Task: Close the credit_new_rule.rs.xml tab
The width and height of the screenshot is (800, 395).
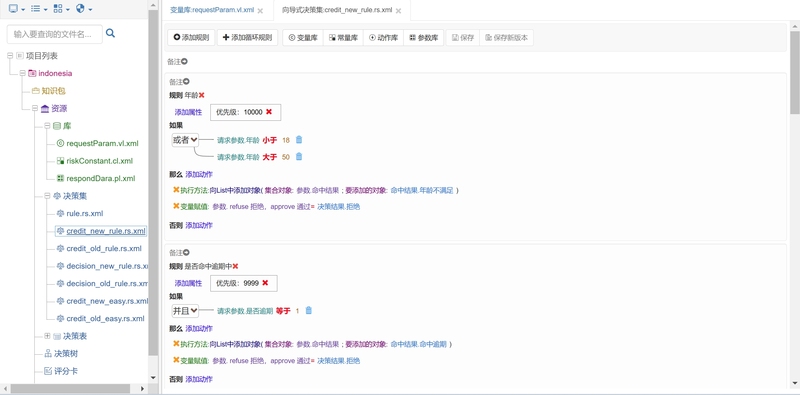Action: click(398, 11)
